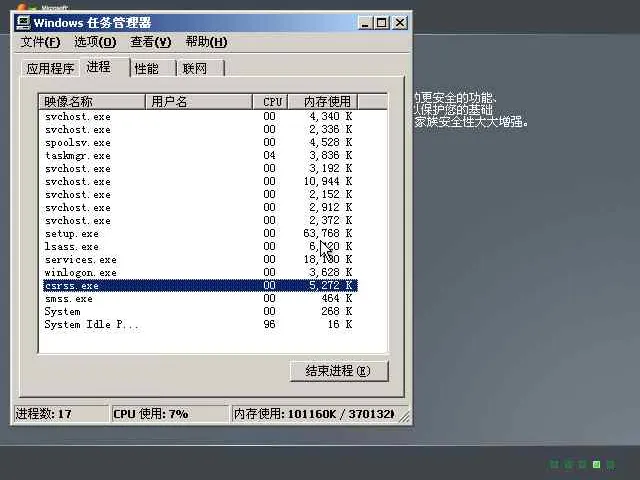Viewport: 640px width, 480px height.
Task: Click the Task Manager title bar icon
Action: [x=23, y=22]
